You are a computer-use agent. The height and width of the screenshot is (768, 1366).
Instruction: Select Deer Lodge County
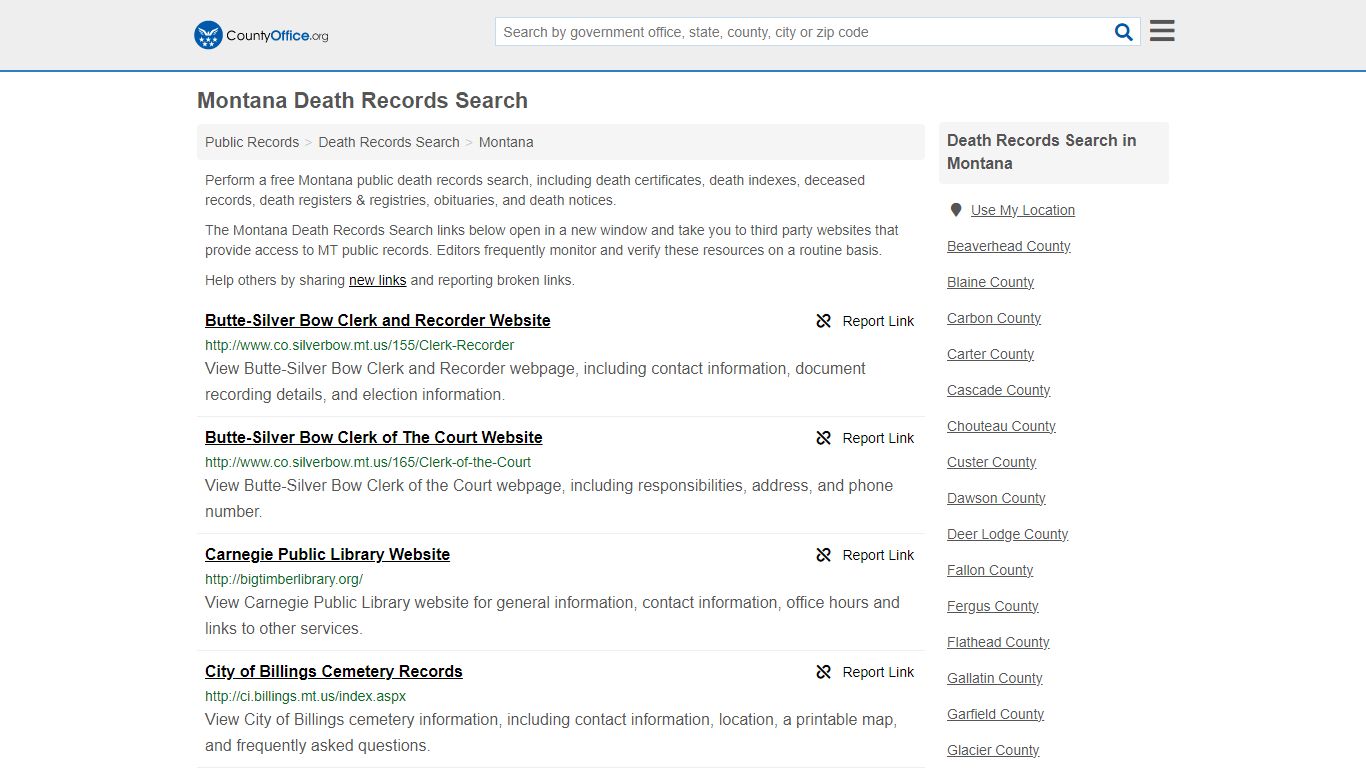pos(1008,534)
